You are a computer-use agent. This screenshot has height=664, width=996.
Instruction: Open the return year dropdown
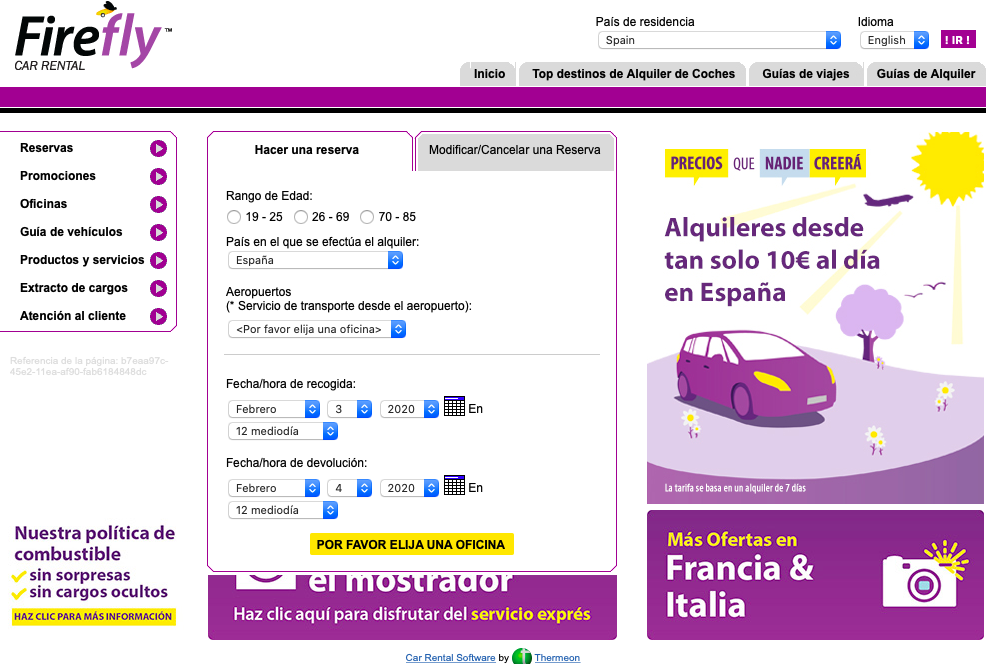click(409, 488)
